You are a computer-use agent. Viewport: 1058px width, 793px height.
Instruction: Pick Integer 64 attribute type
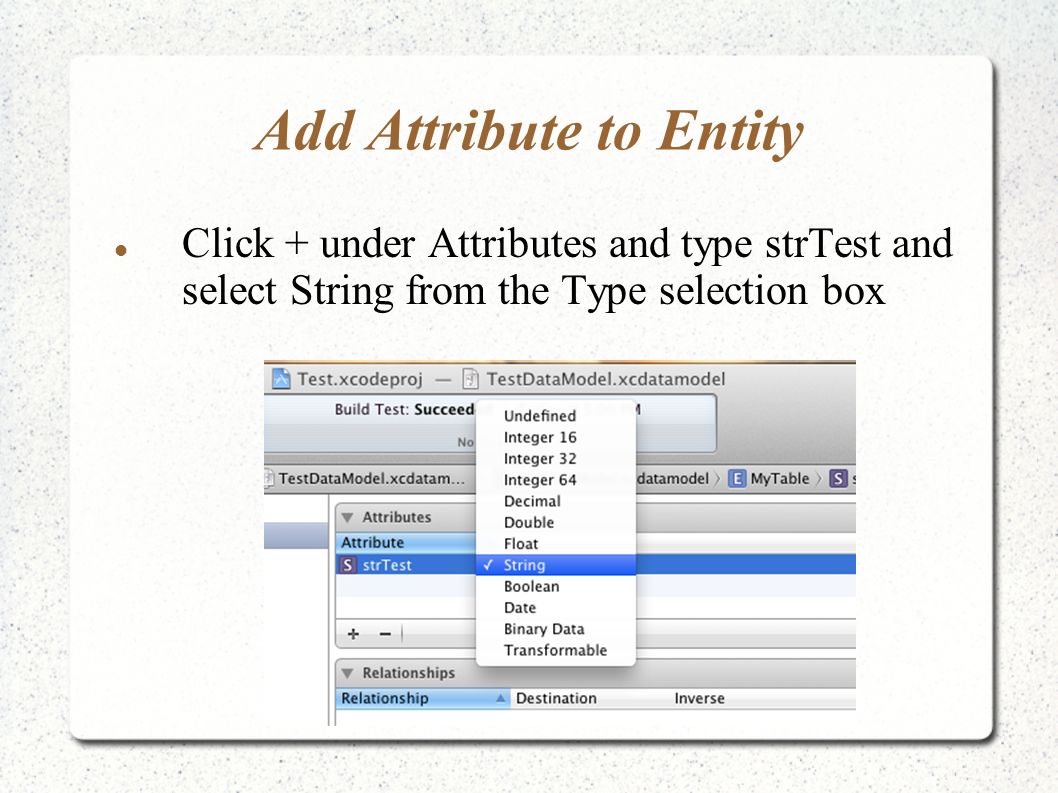[556, 480]
